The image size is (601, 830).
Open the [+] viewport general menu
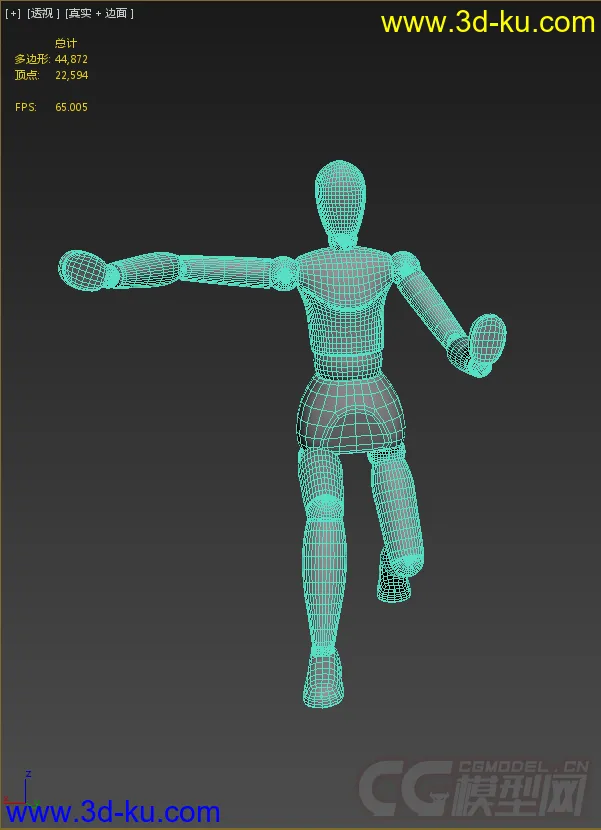[13, 13]
